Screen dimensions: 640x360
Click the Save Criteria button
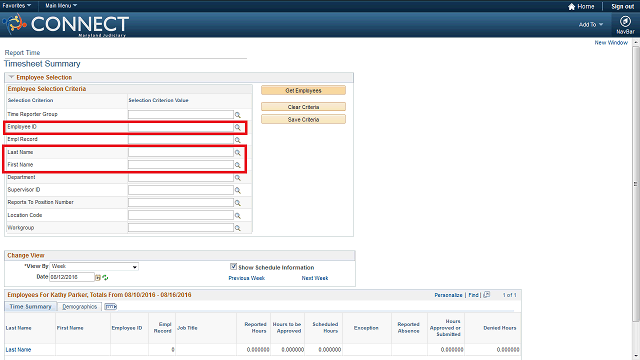(x=303, y=120)
